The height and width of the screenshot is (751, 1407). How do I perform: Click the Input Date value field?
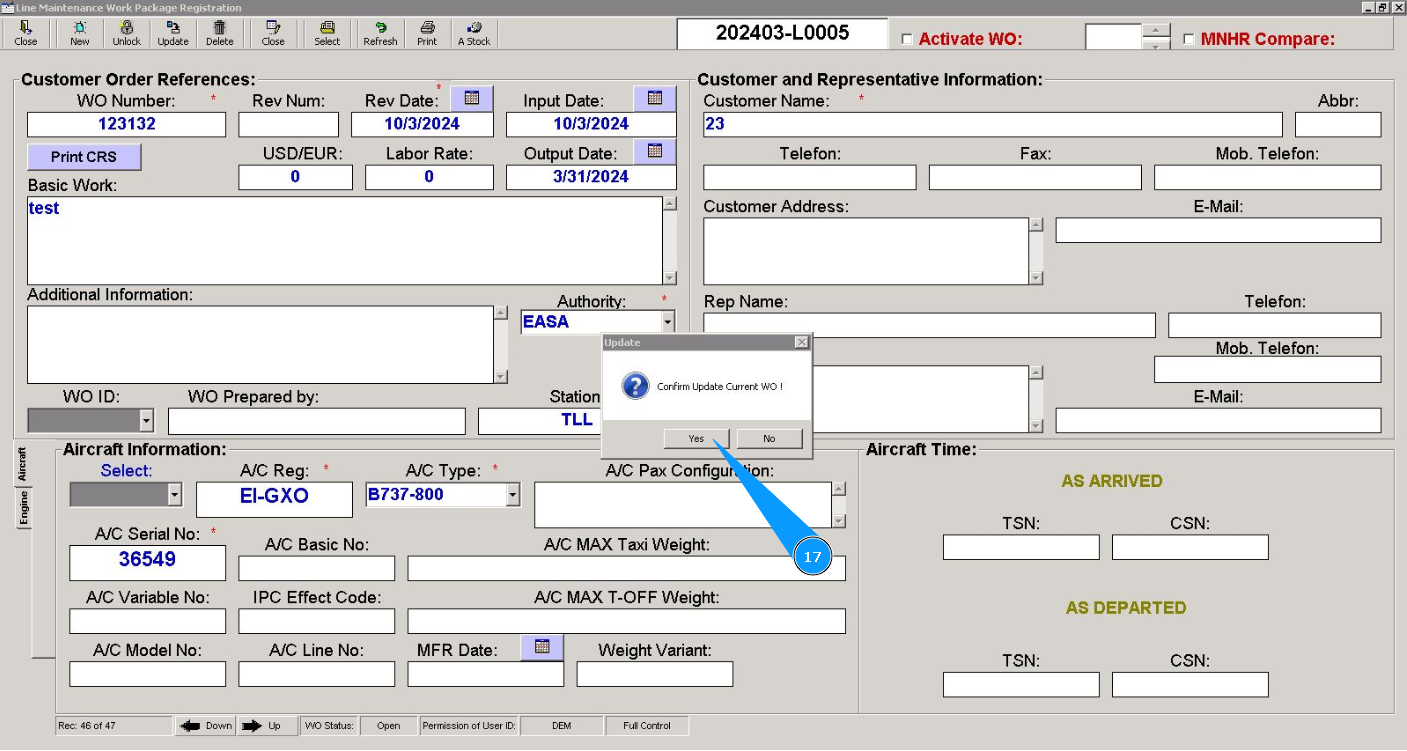[x=591, y=124]
